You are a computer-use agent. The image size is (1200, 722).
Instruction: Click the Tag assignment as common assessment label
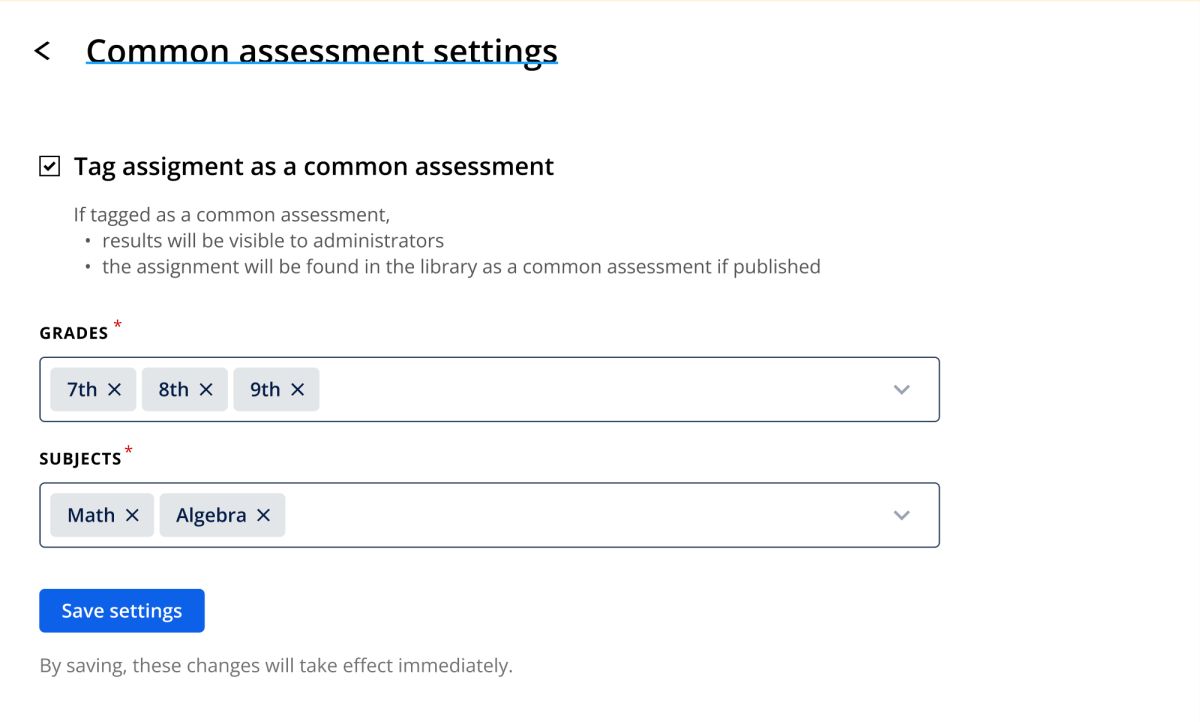pyautogui.click(x=313, y=166)
